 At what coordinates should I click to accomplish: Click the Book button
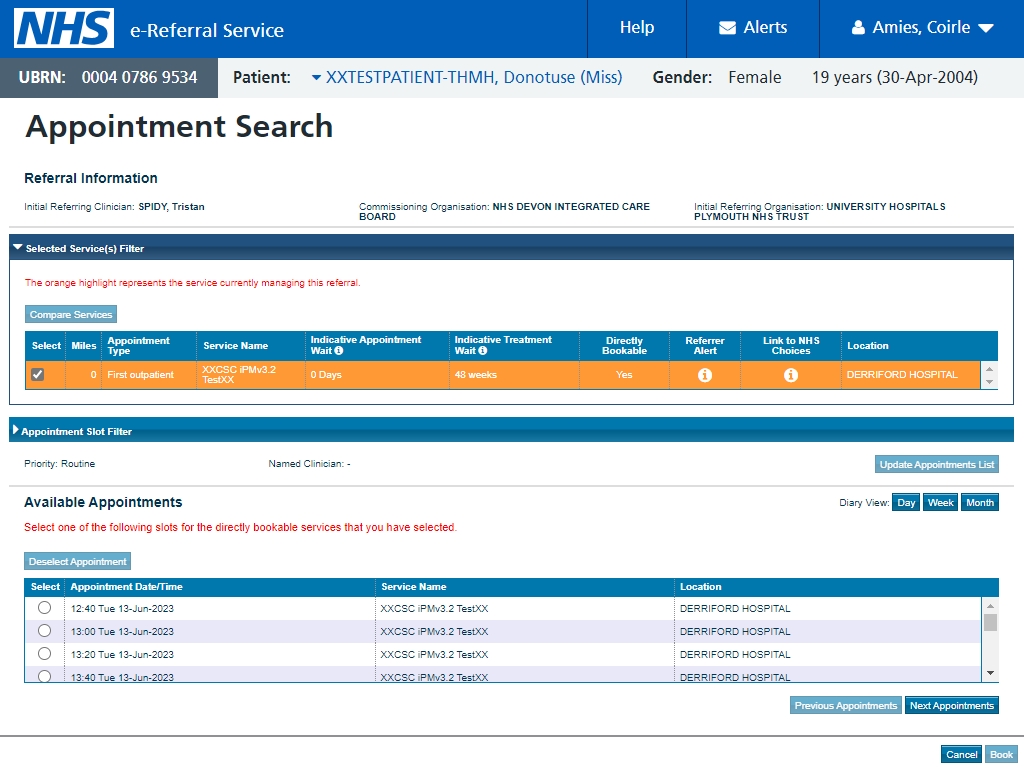click(1001, 754)
